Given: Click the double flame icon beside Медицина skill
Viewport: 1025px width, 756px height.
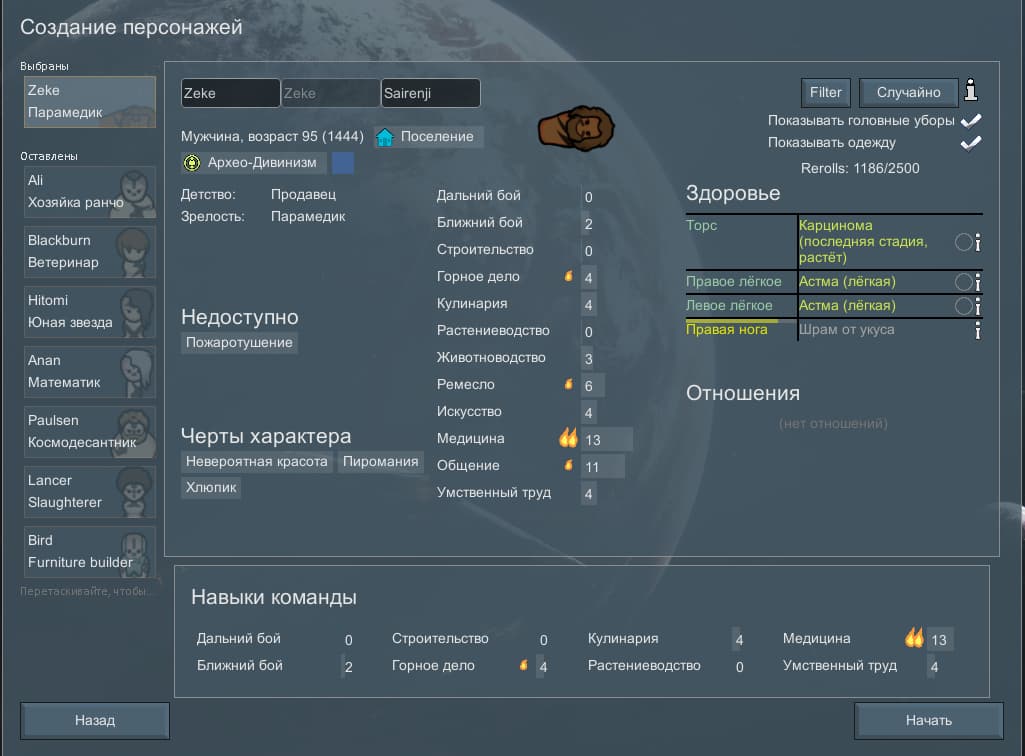Looking at the screenshot, I should [568, 438].
